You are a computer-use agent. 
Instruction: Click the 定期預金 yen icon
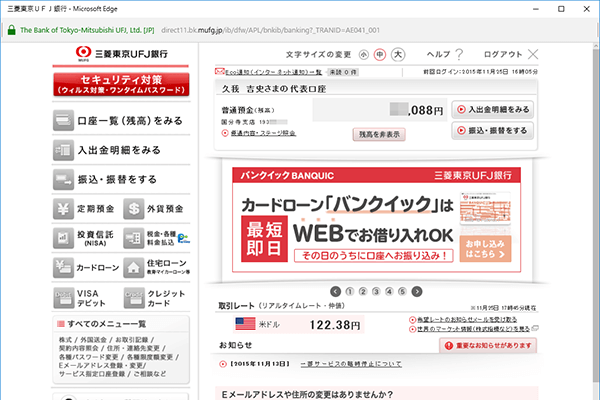(x=63, y=209)
